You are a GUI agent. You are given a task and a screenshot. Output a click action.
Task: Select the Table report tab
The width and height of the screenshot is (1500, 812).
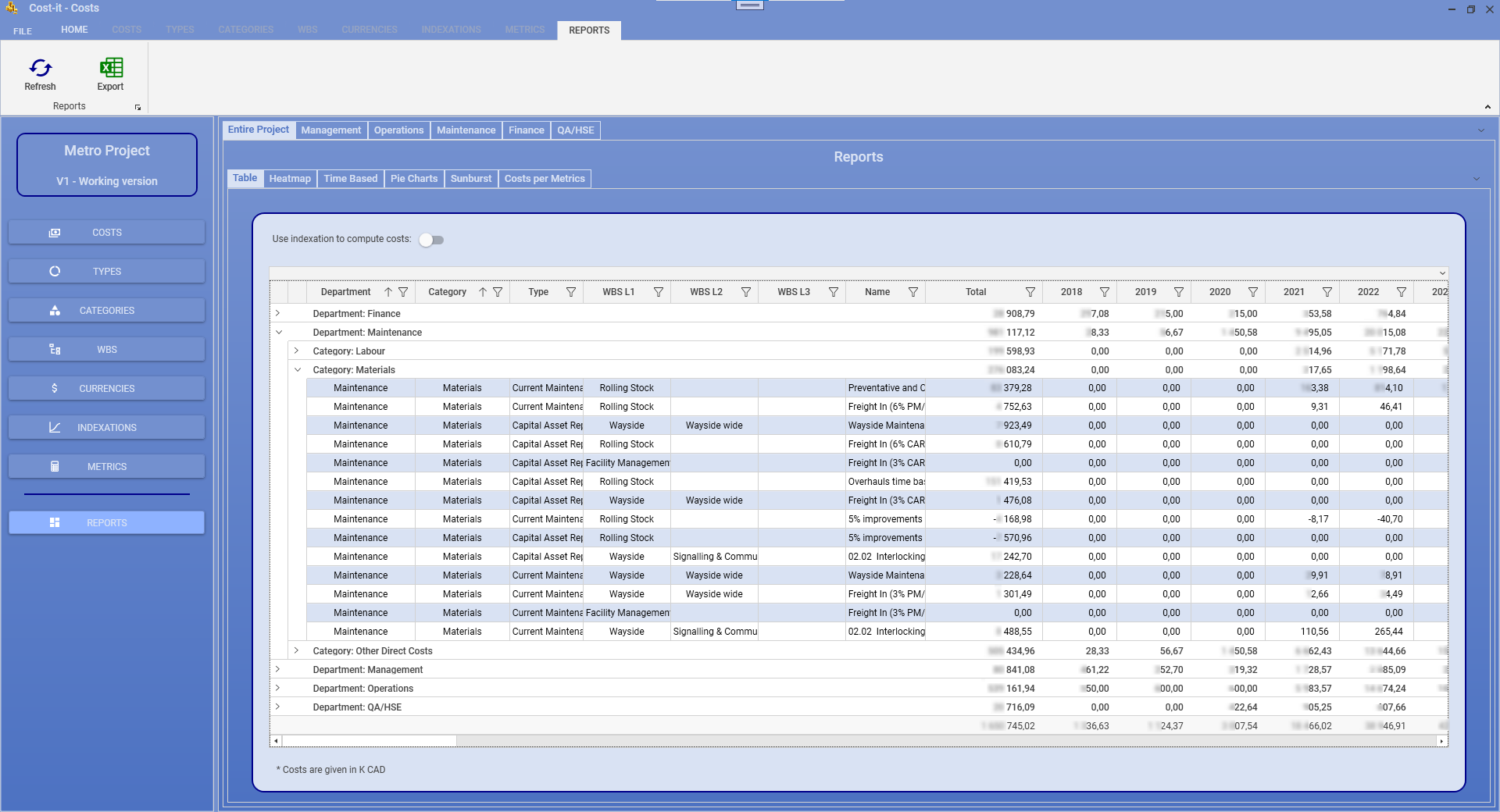coord(245,178)
